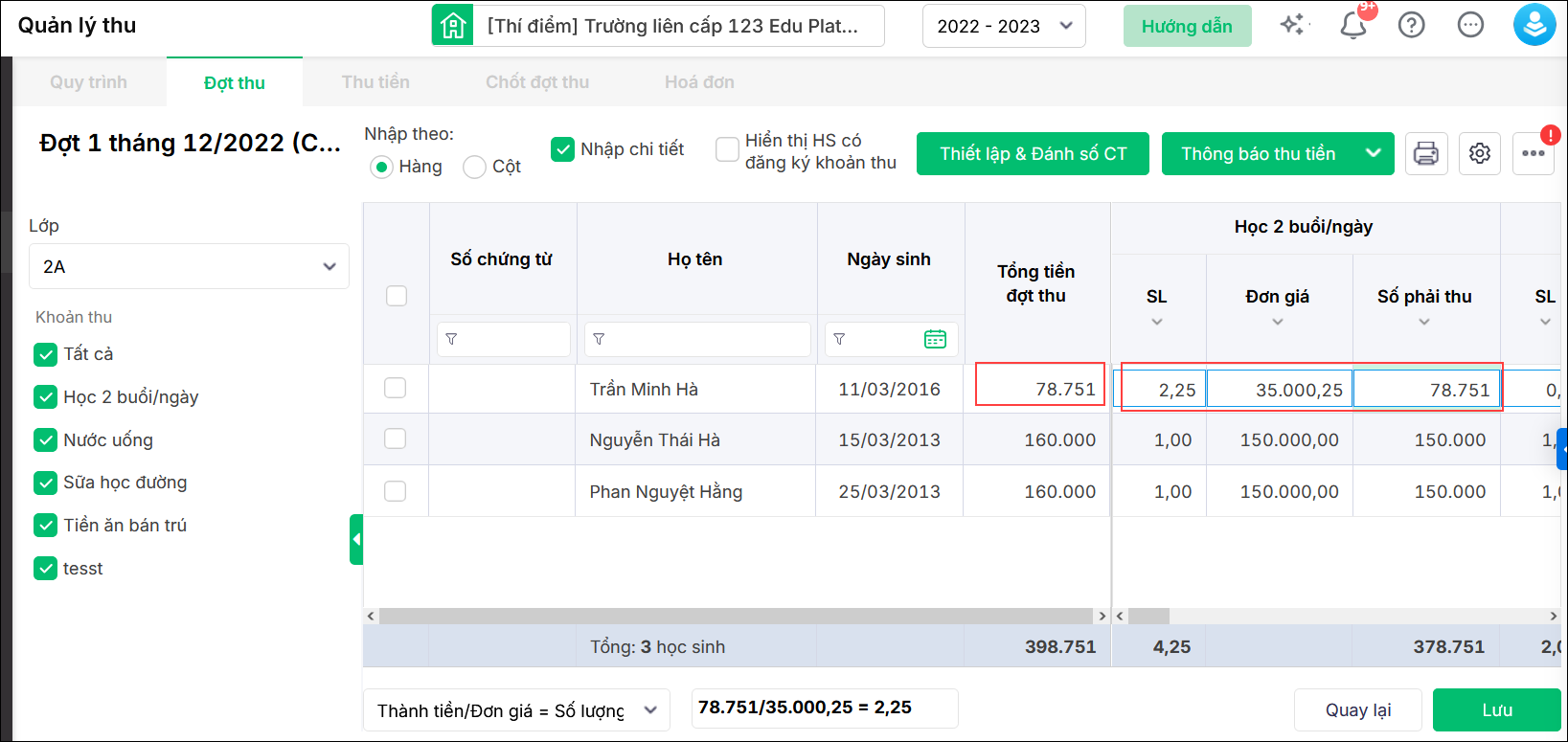Expand the chevron under Số phải thu column
Image resolution: width=1568 pixels, height=742 pixels.
point(1424,322)
